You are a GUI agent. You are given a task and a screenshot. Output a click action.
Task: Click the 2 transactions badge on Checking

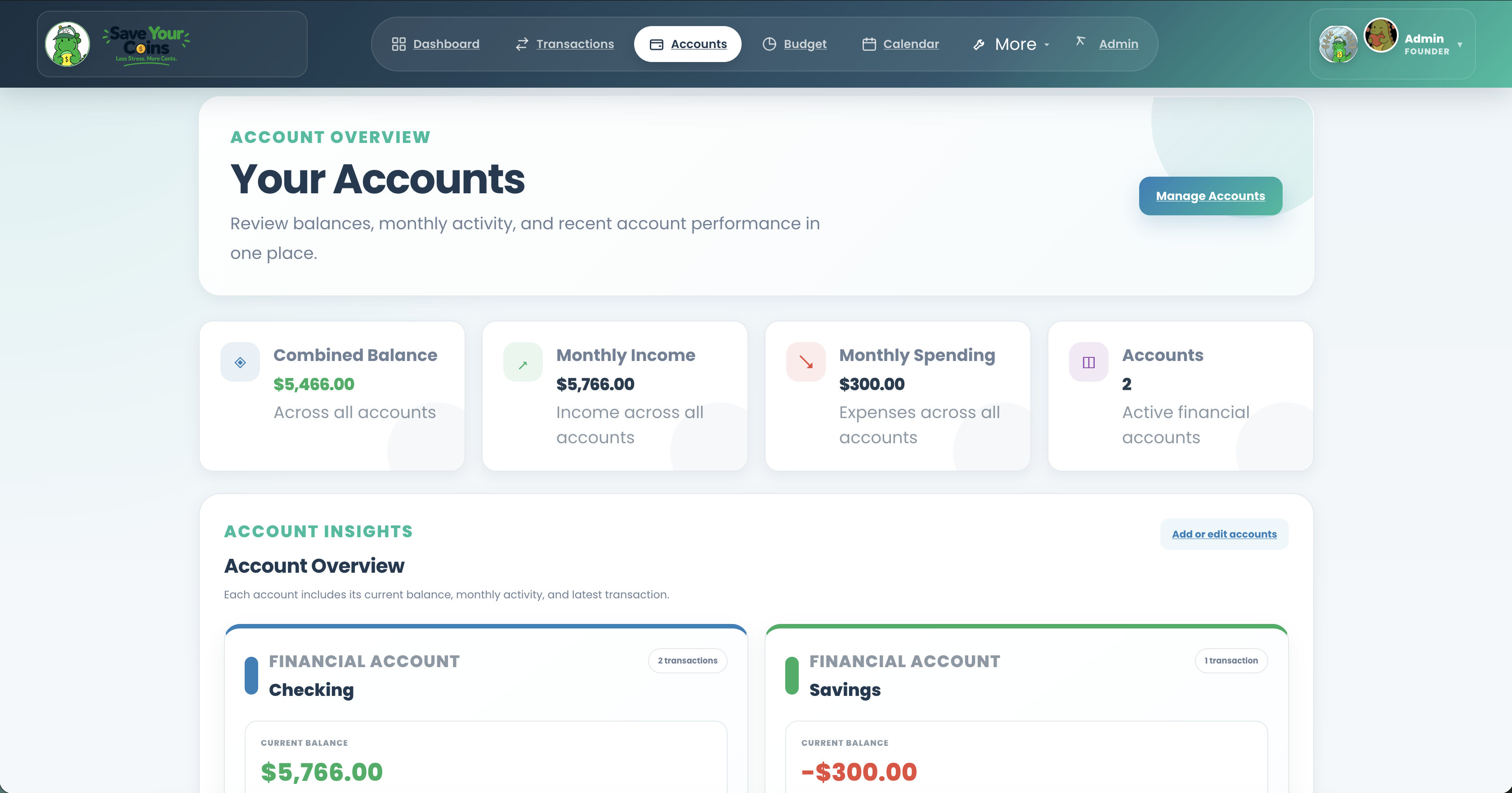(x=687, y=660)
